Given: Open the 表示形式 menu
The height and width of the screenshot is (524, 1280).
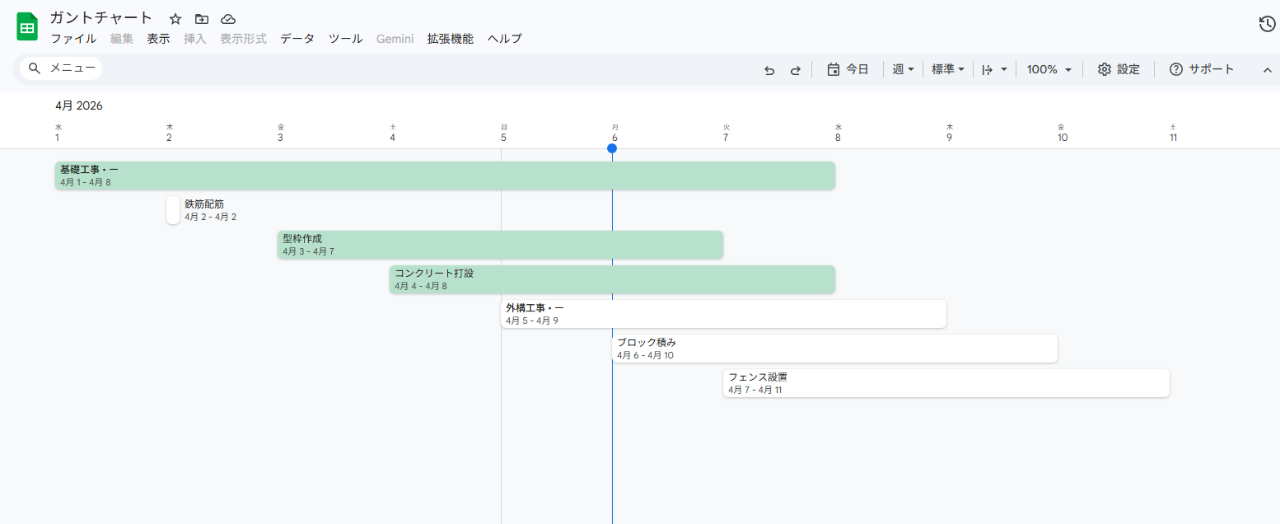Looking at the screenshot, I should 243,39.
